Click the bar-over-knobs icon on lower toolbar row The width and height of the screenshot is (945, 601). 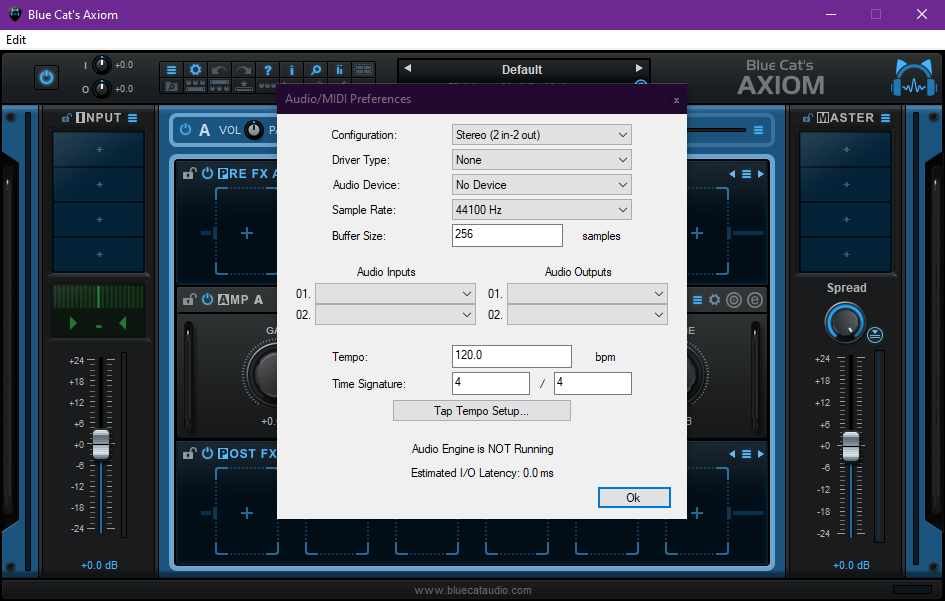pos(219,86)
